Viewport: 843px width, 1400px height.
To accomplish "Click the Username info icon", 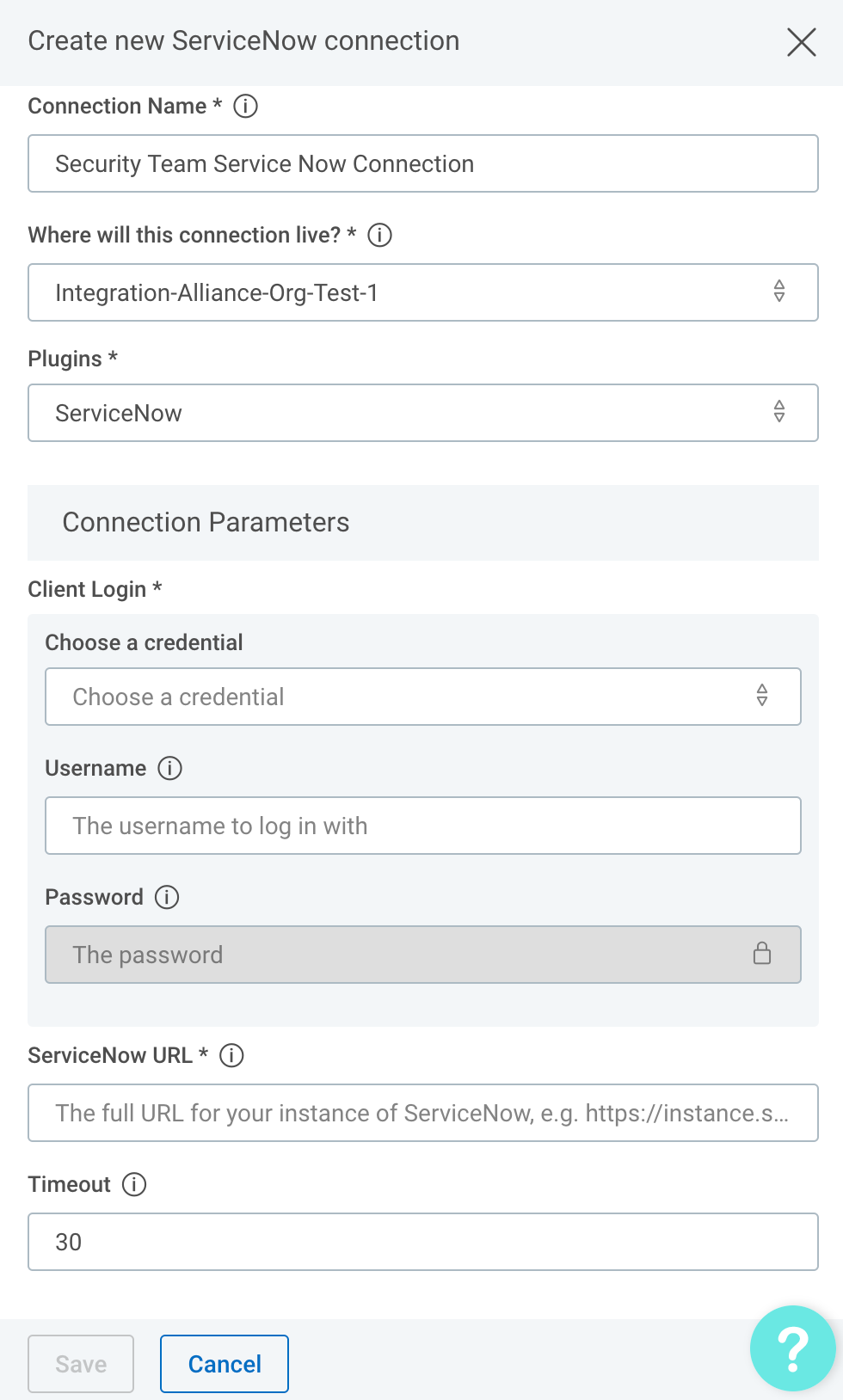I will click(x=170, y=768).
